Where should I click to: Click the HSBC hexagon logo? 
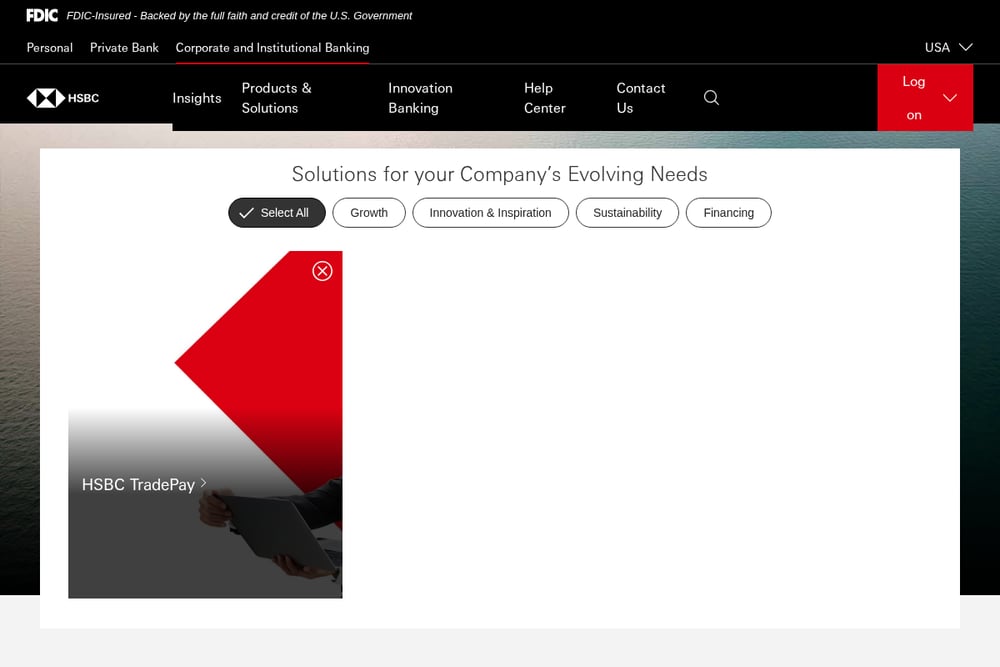coord(45,98)
